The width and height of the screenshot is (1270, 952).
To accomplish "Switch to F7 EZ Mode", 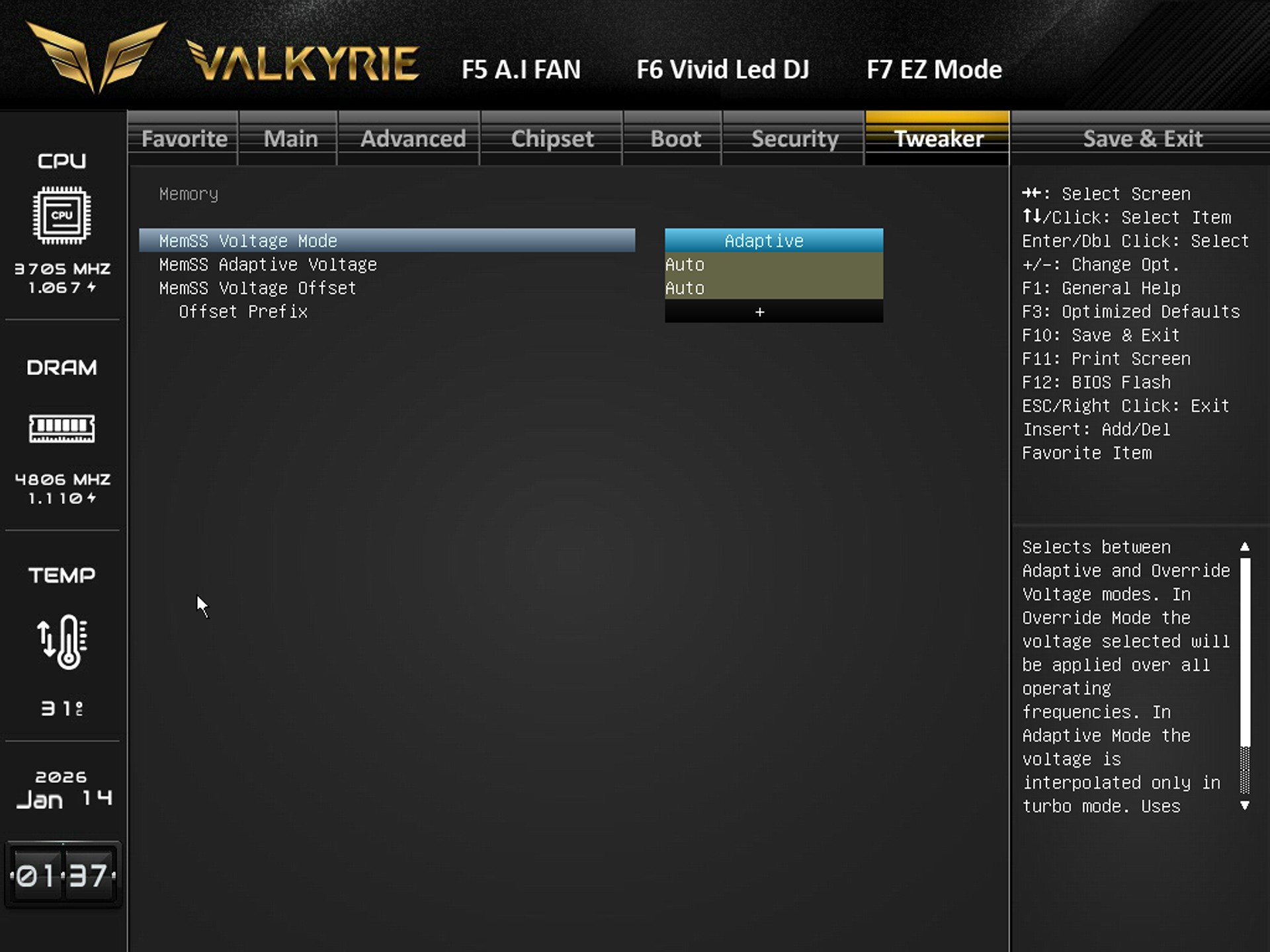I will tap(933, 69).
